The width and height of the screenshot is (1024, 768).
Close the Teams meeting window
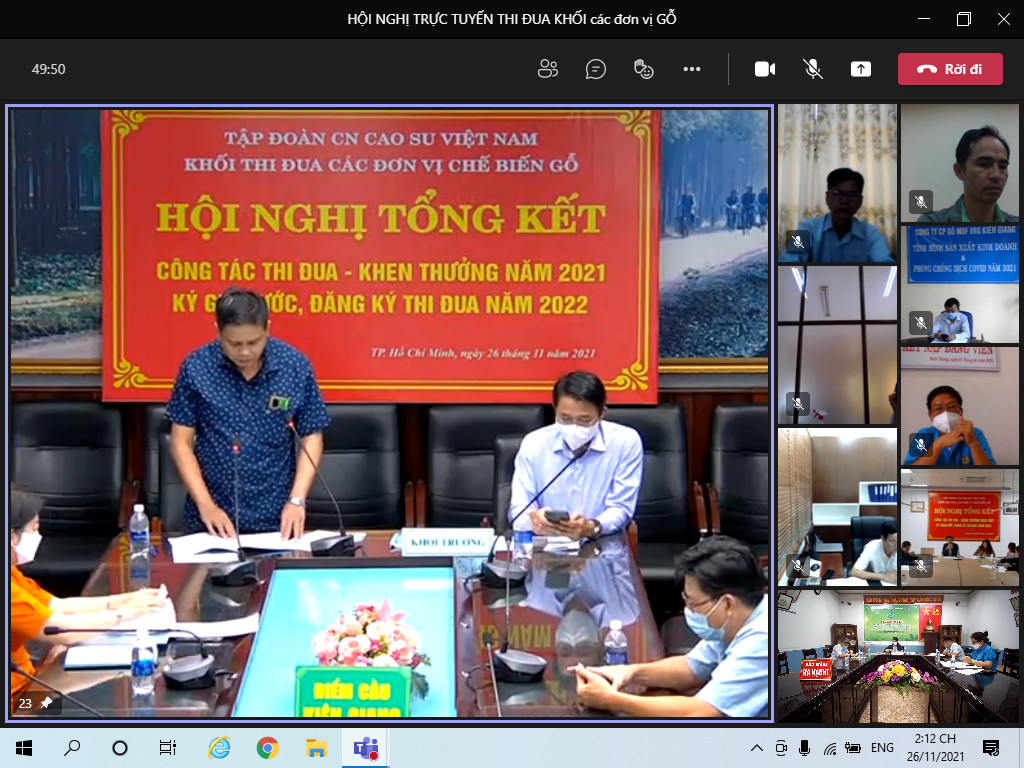(x=1004, y=19)
